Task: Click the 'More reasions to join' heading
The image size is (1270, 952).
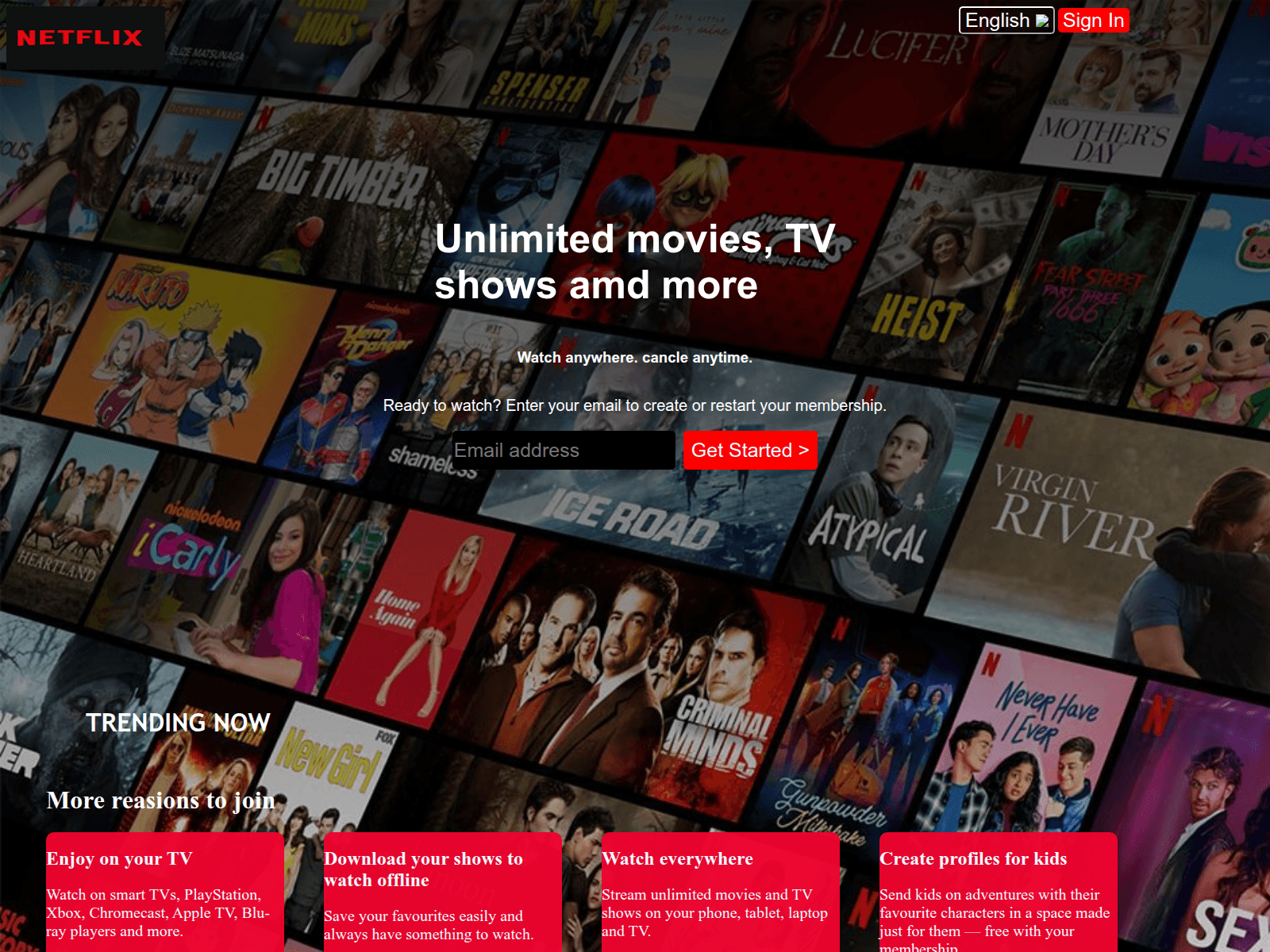Action: coord(160,800)
